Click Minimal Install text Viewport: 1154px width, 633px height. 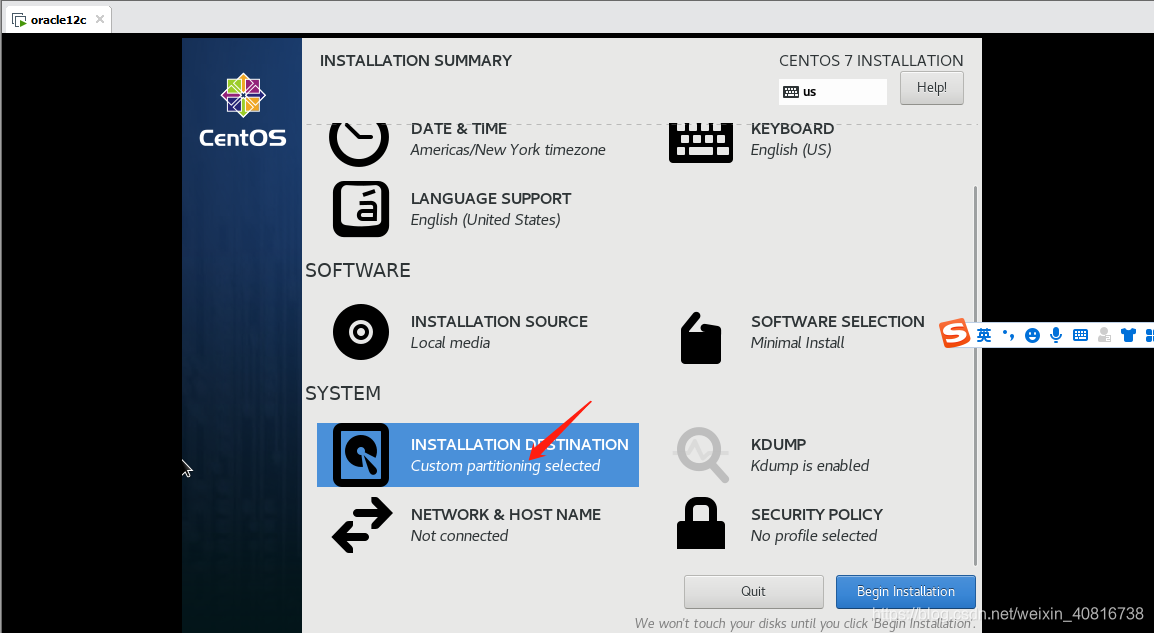(x=798, y=343)
